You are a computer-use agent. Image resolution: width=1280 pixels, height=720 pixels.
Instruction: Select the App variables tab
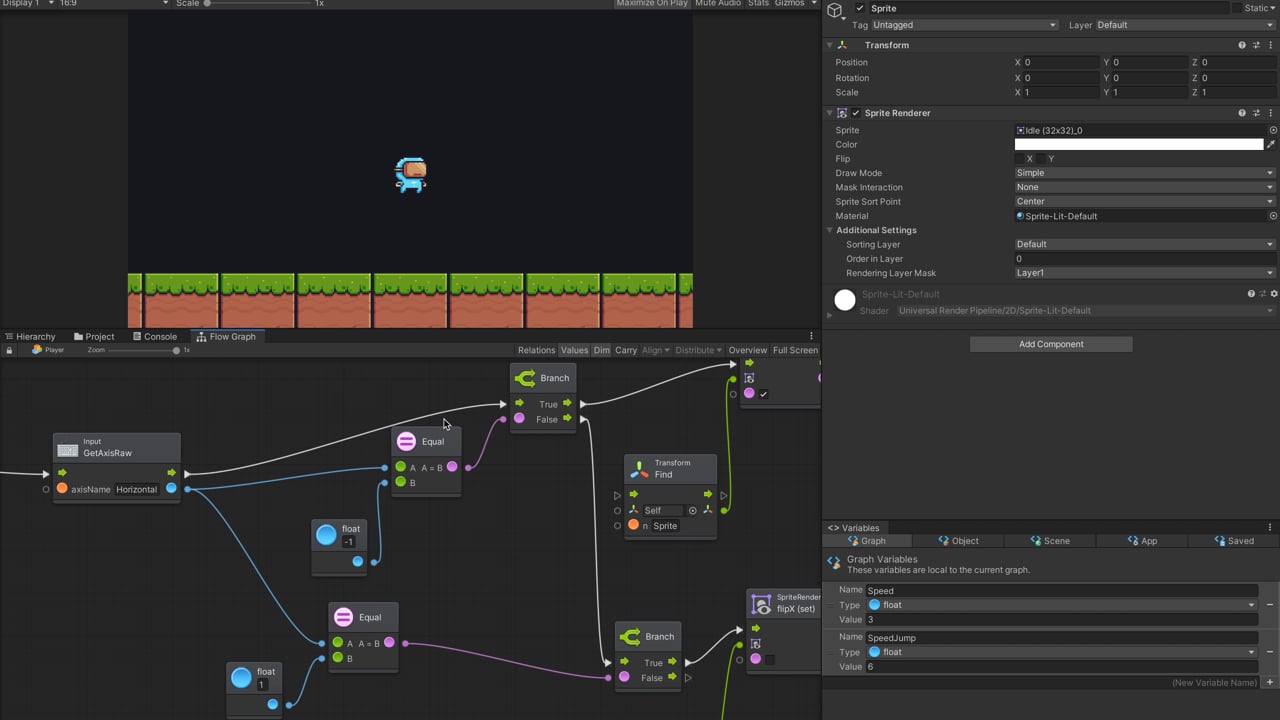pos(1142,541)
